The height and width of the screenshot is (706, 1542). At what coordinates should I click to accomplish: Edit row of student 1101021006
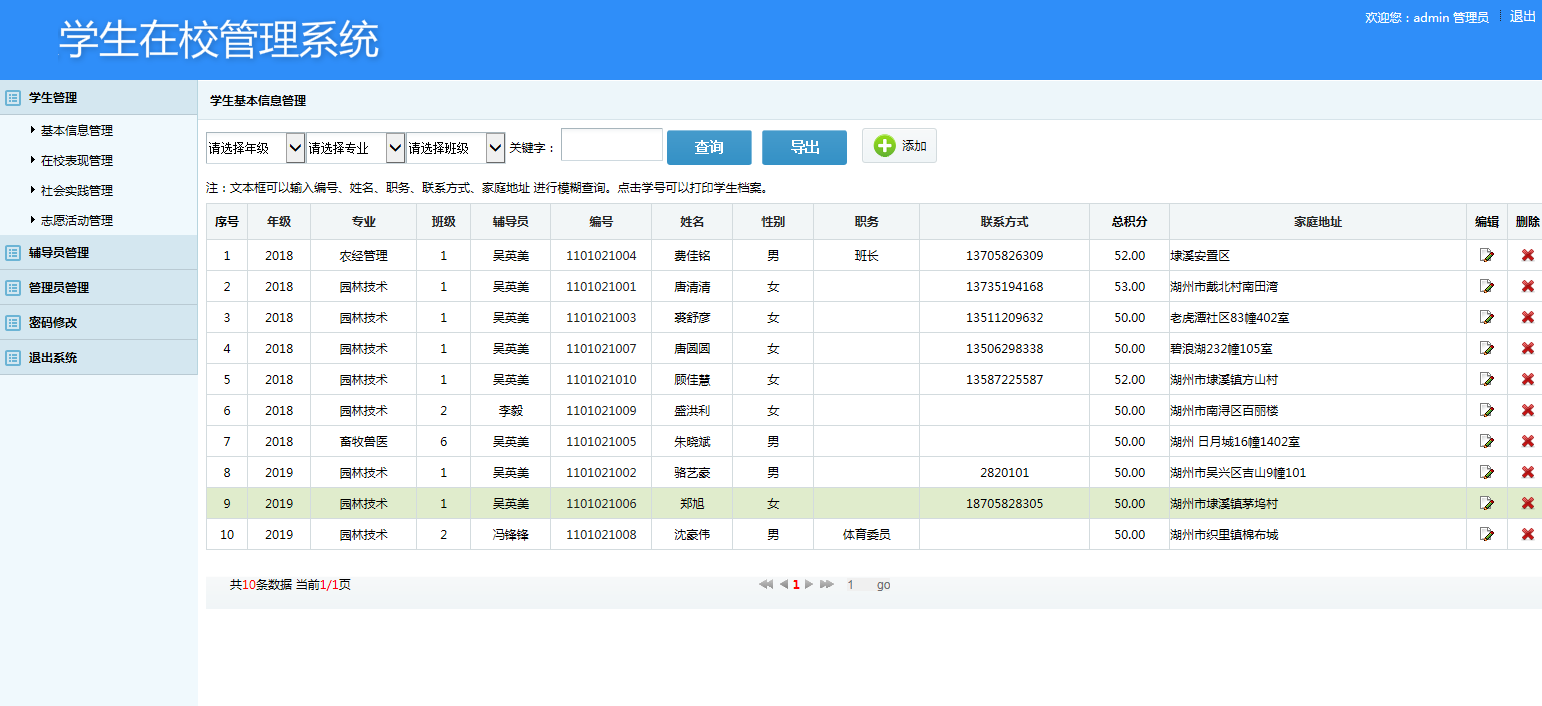[1487, 504]
